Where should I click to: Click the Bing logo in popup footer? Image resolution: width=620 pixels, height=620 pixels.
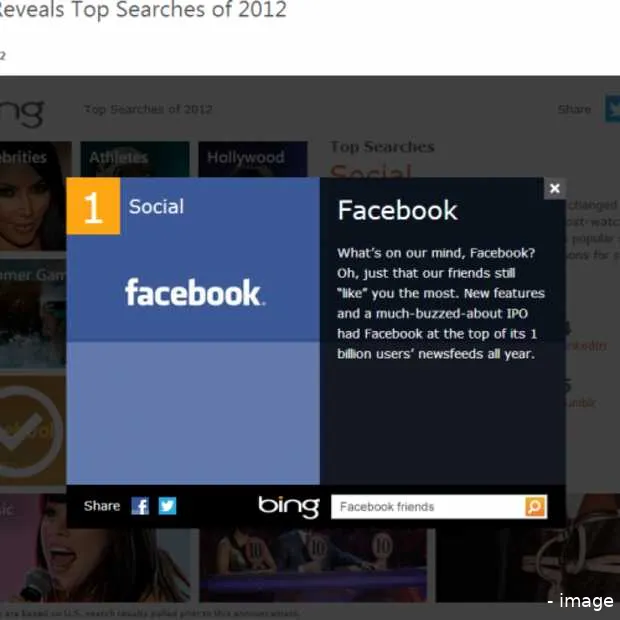(x=289, y=507)
